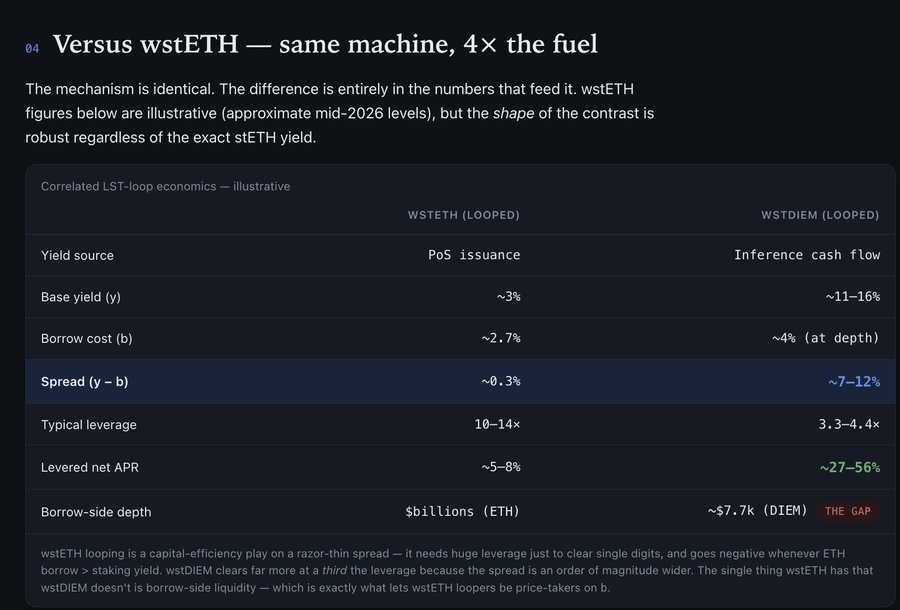This screenshot has width=900, height=610.
Task: Click the '~4% (at depth)' borrow cost cell
Action: [x=825, y=338]
